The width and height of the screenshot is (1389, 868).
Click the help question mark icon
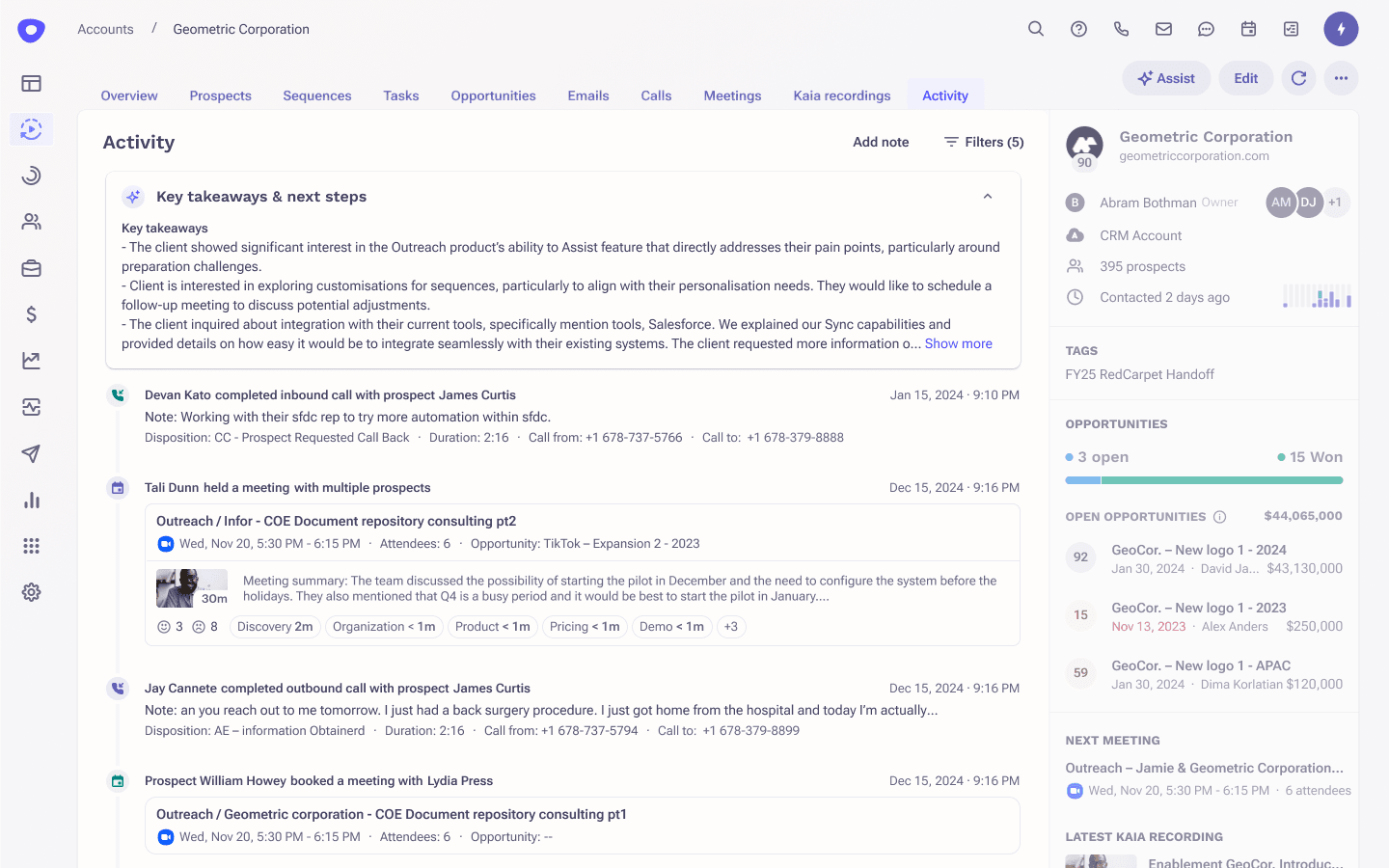pos(1078,29)
